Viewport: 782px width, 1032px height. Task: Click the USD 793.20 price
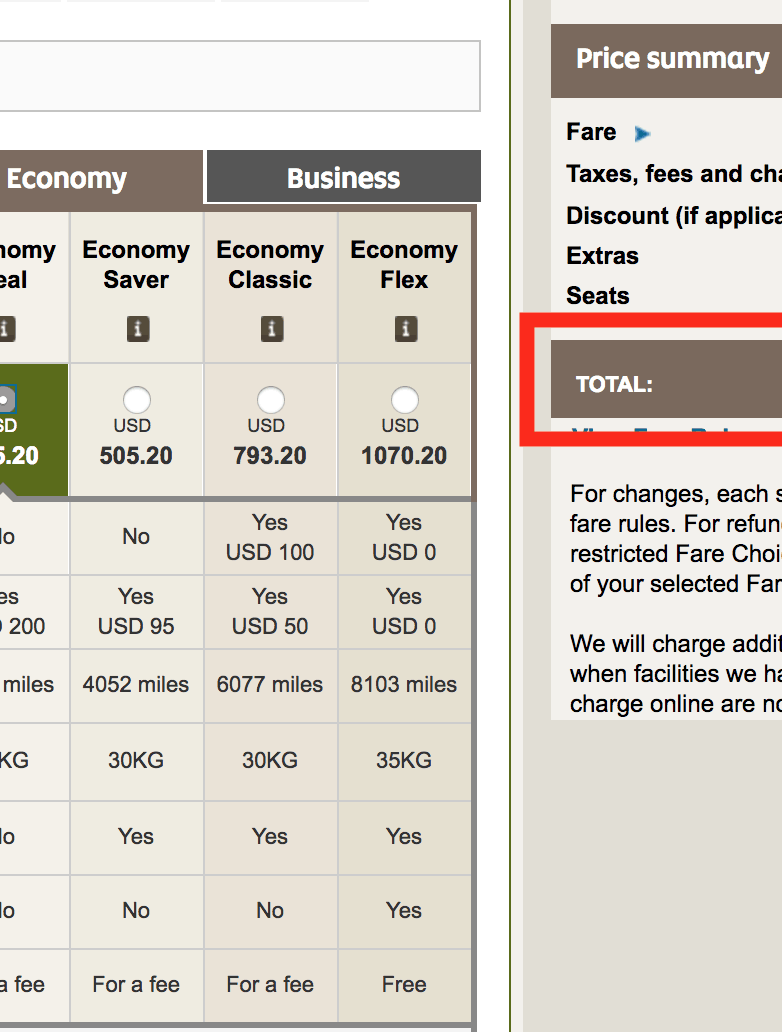tap(270, 456)
